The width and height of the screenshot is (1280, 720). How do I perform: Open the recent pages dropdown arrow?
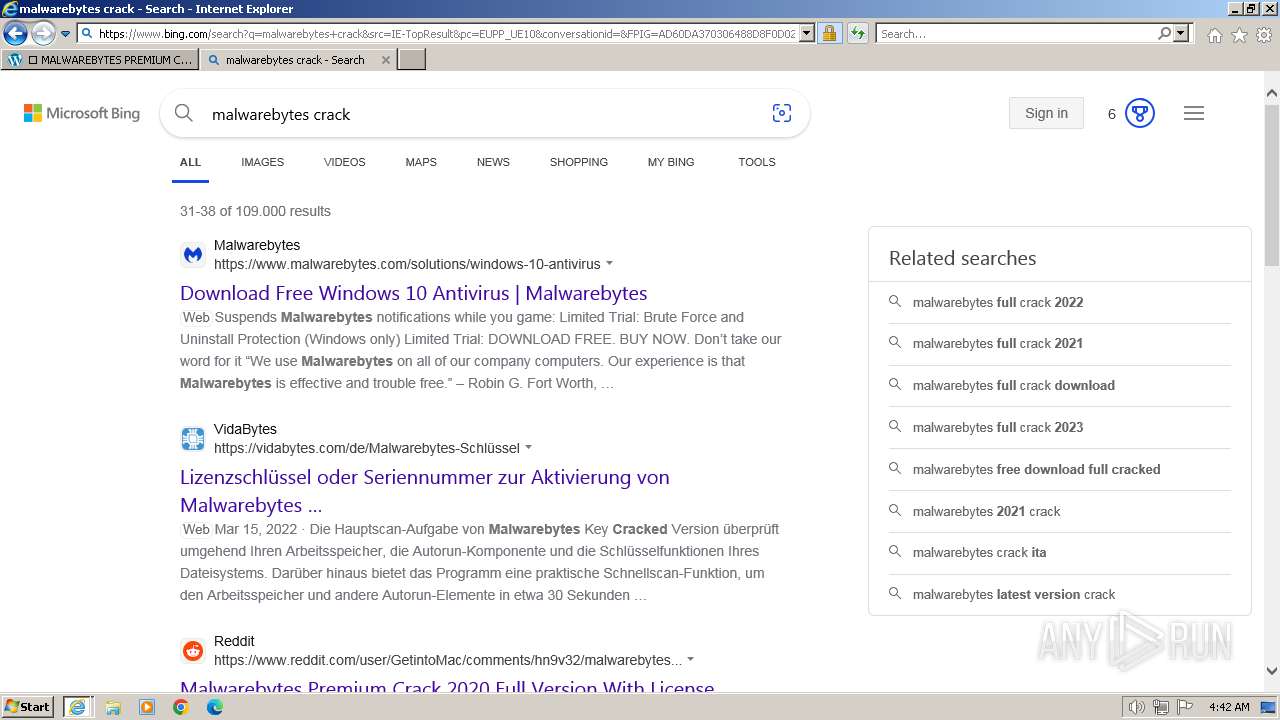pos(65,34)
